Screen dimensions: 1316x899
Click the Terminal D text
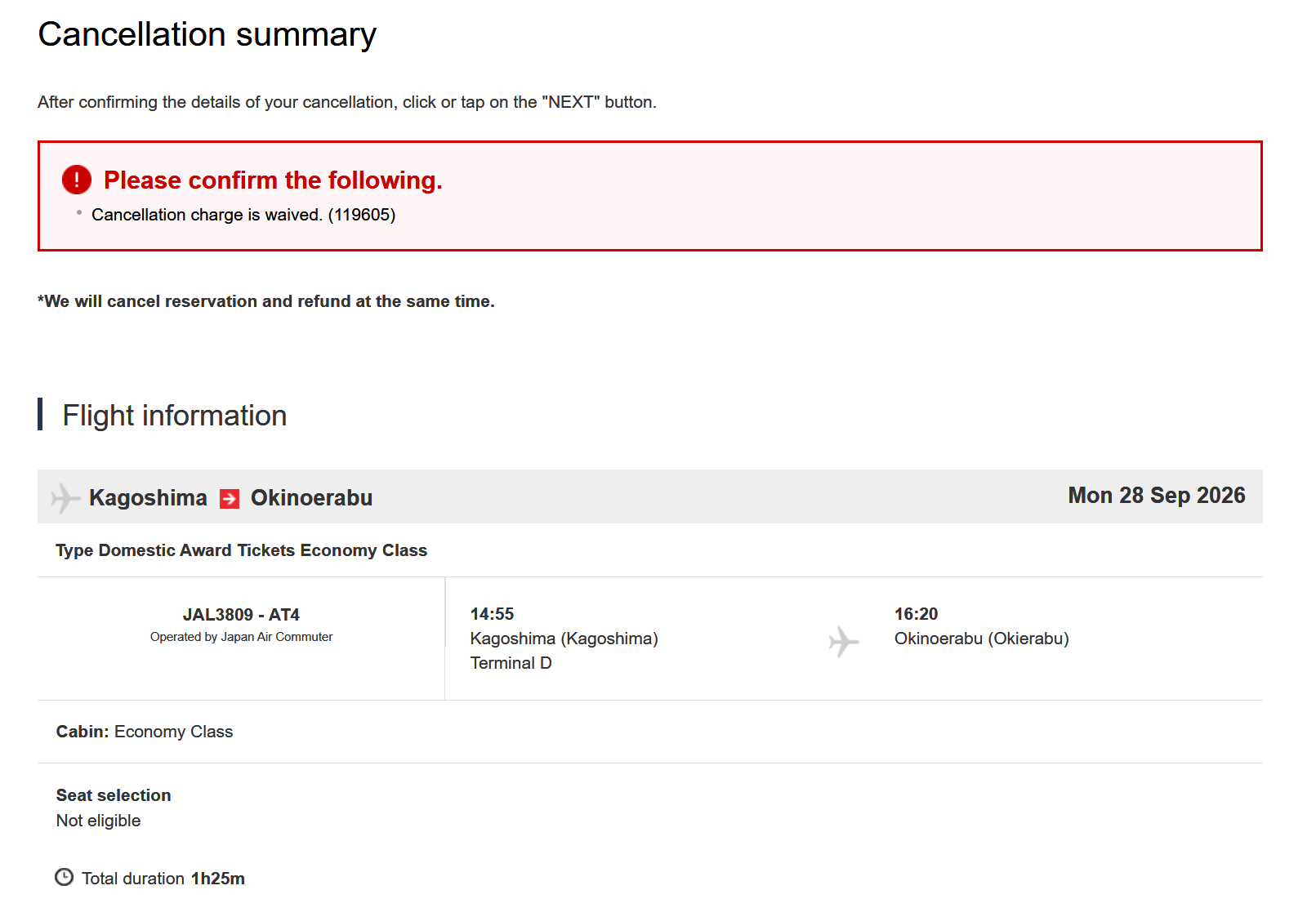(x=511, y=663)
